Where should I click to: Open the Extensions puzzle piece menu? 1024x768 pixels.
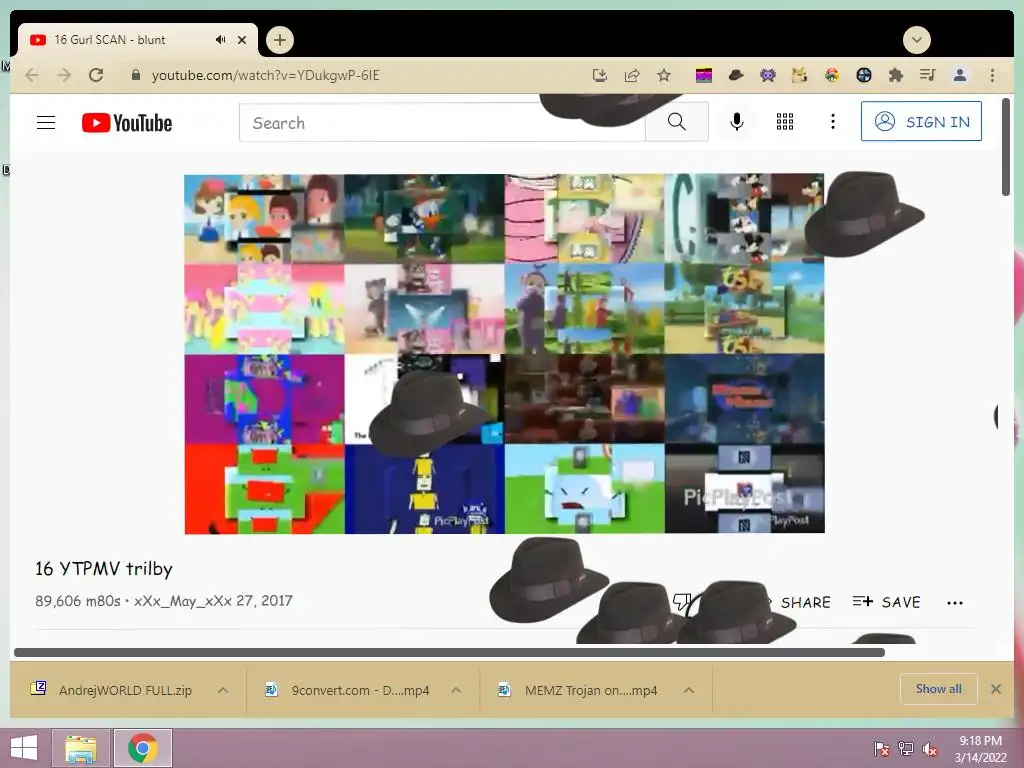(896, 75)
